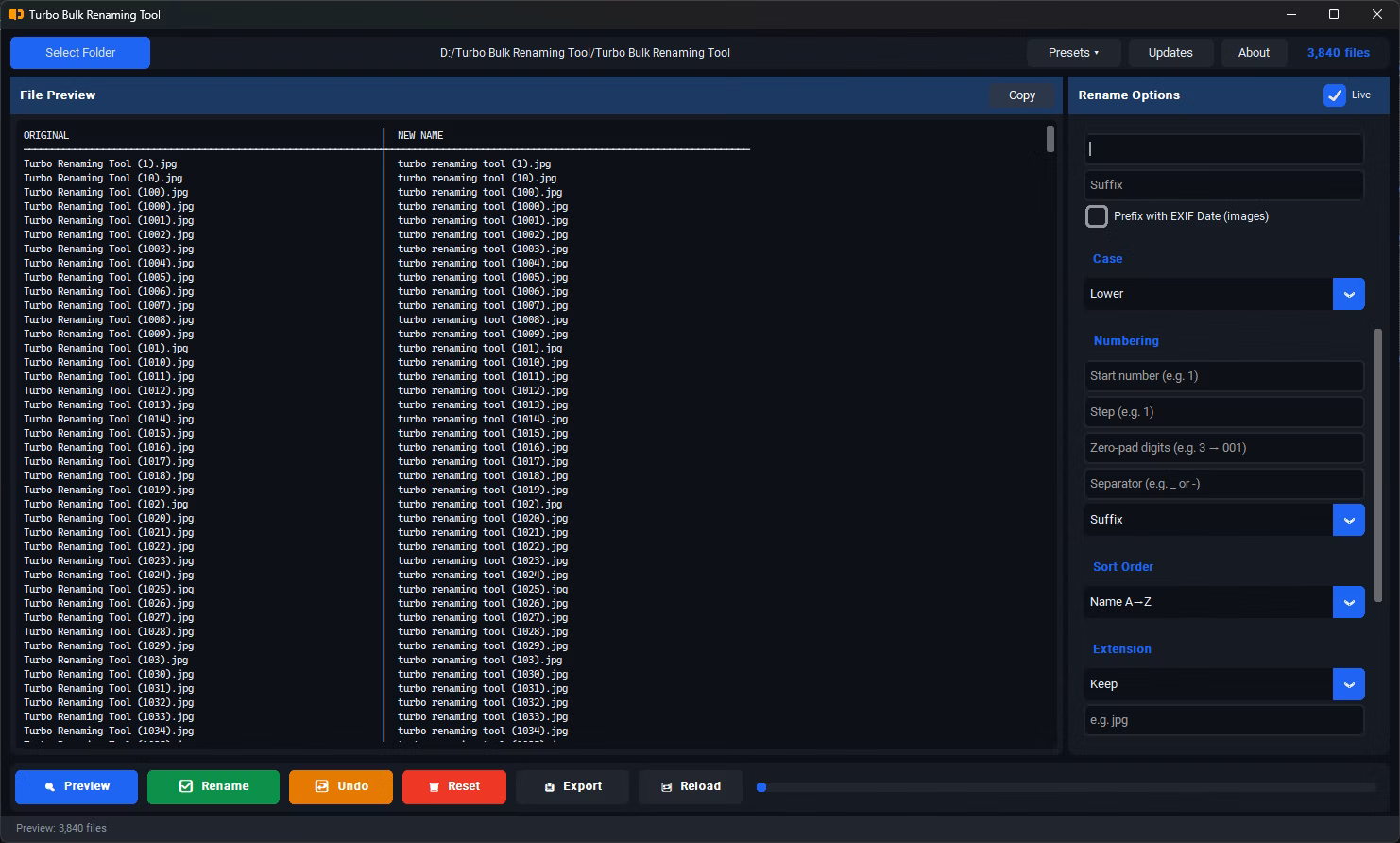Focus the Suffix text input field
Image resolution: width=1400 pixels, height=843 pixels.
click(1223, 185)
